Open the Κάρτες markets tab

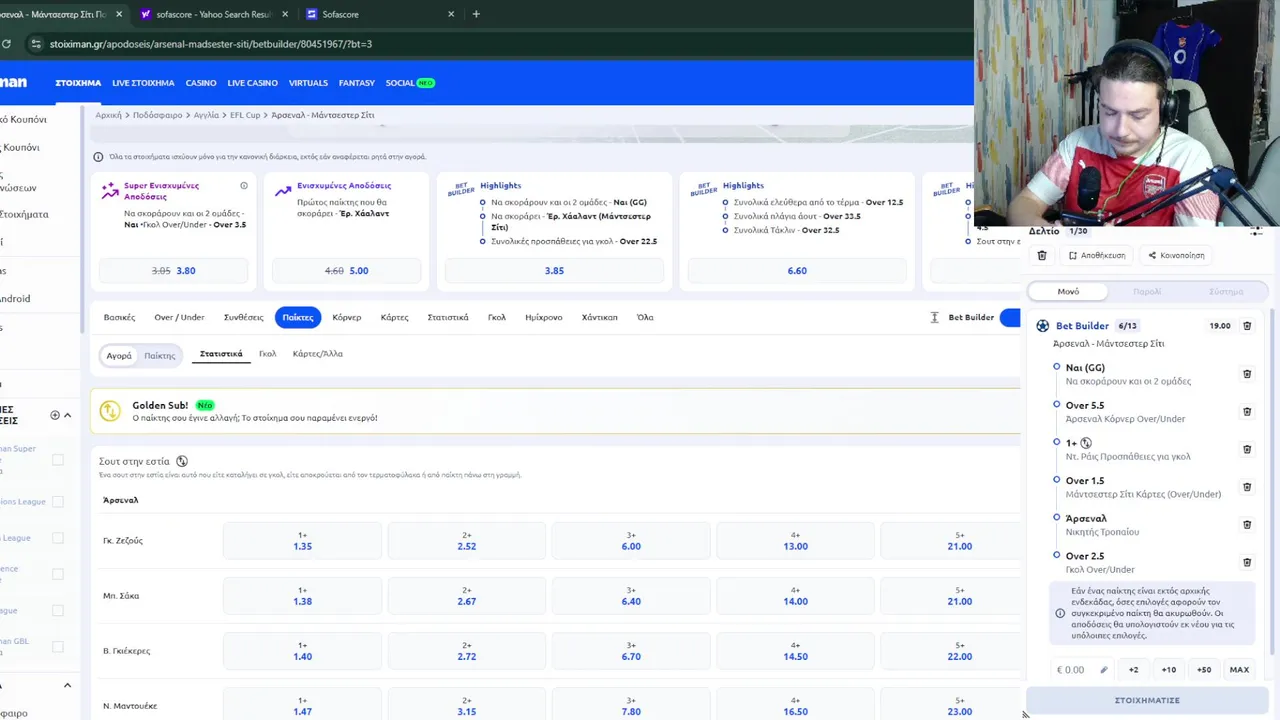pos(394,318)
